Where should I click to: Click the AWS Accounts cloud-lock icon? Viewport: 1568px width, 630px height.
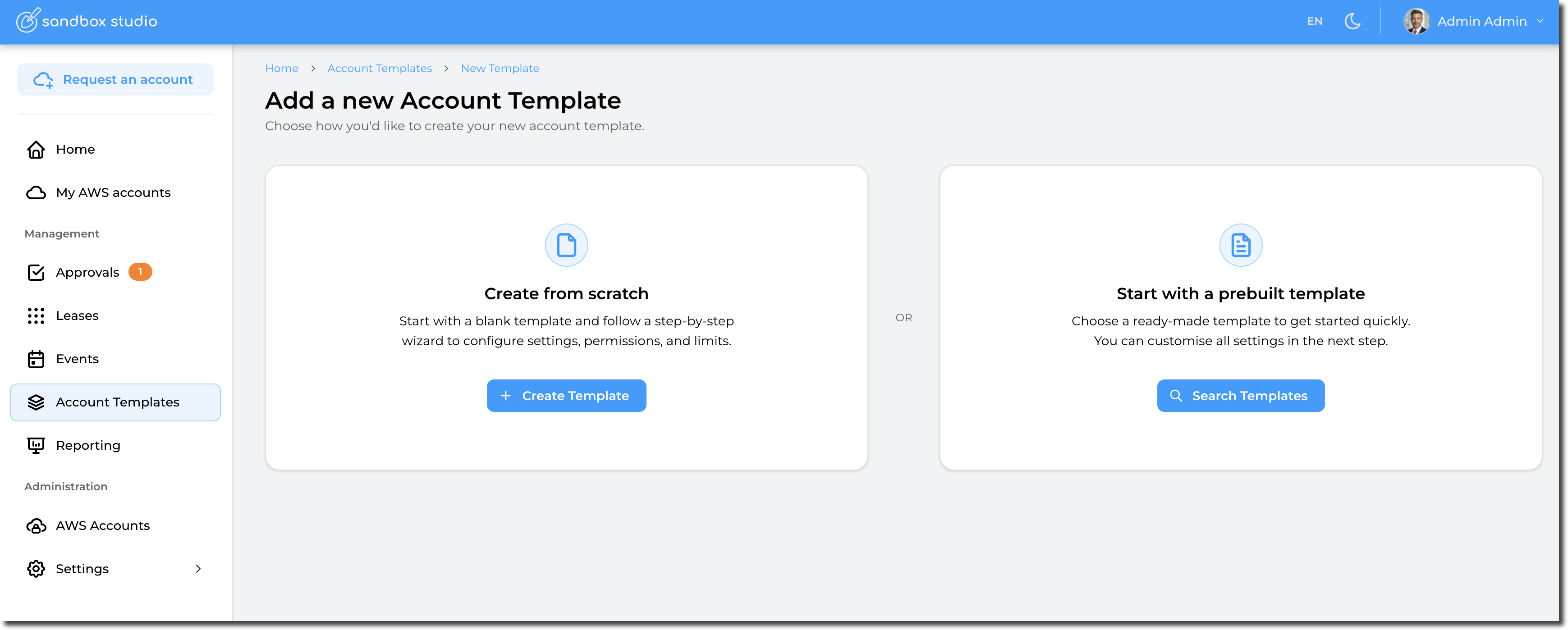[x=36, y=526]
